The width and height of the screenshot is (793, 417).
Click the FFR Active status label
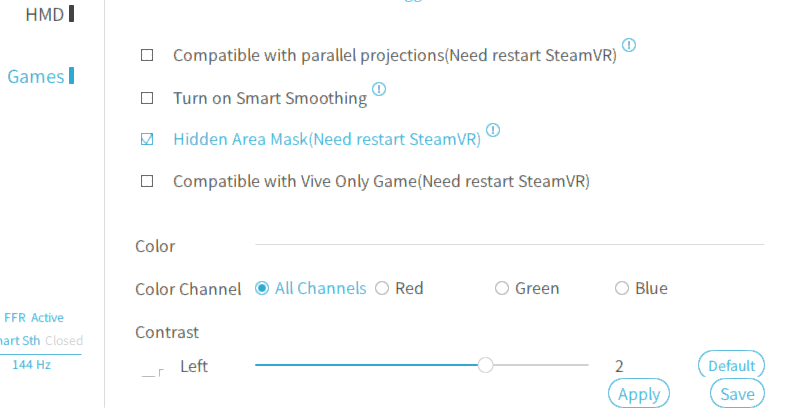pos(34,317)
